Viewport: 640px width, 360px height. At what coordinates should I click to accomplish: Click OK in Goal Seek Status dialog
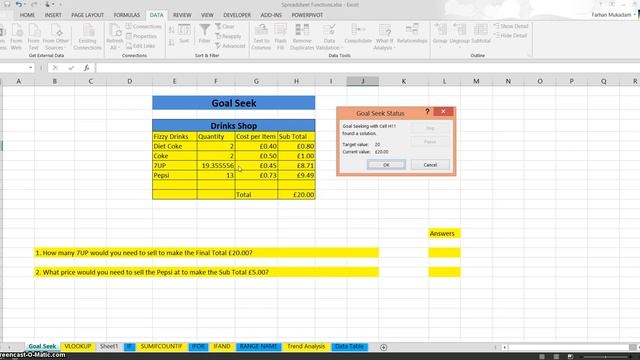386,164
